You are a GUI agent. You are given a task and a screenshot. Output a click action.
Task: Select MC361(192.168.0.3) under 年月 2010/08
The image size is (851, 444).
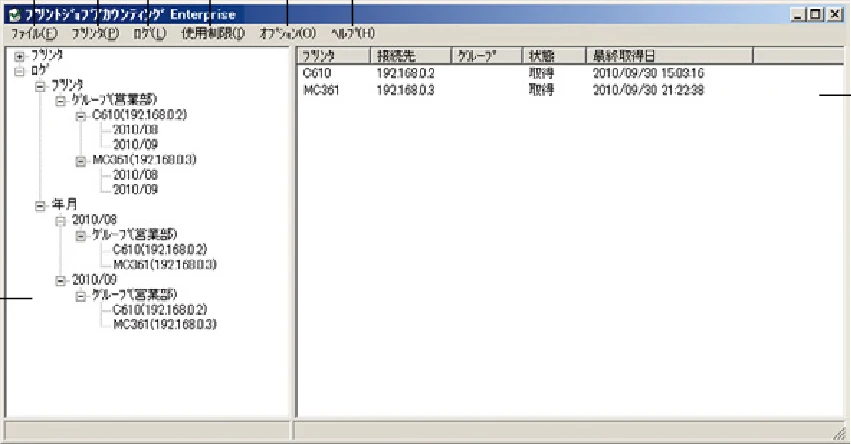[x=165, y=264]
